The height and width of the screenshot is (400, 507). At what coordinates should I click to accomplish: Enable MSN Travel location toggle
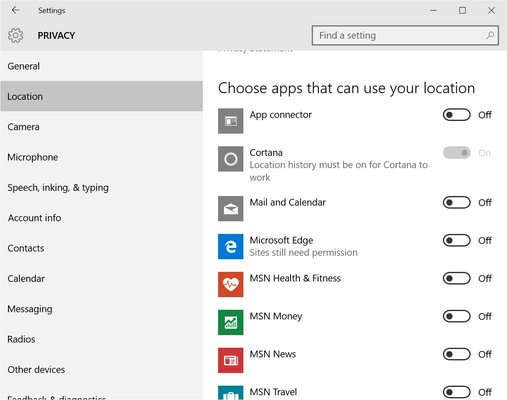click(456, 392)
